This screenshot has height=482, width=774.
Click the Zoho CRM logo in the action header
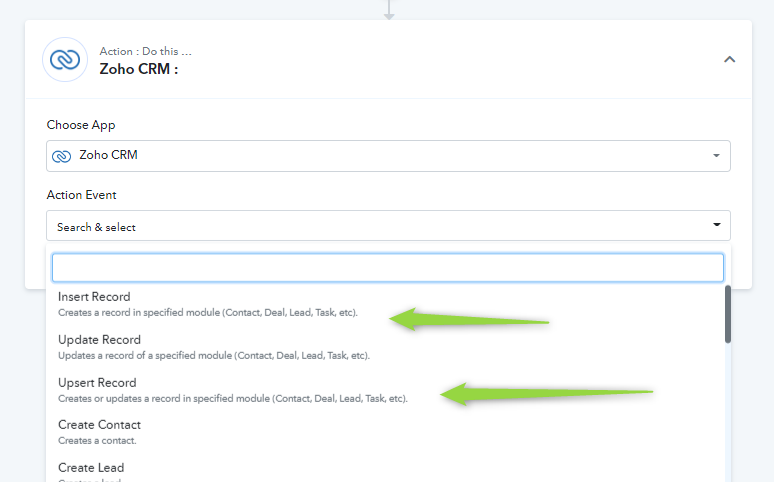coord(65,60)
